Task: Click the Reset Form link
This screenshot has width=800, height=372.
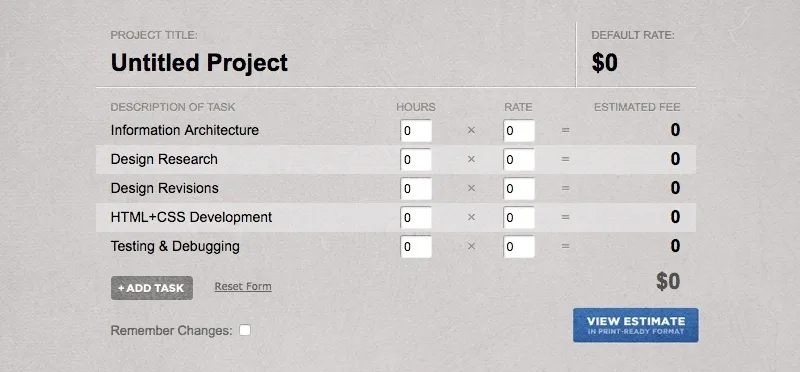Action: [243, 286]
